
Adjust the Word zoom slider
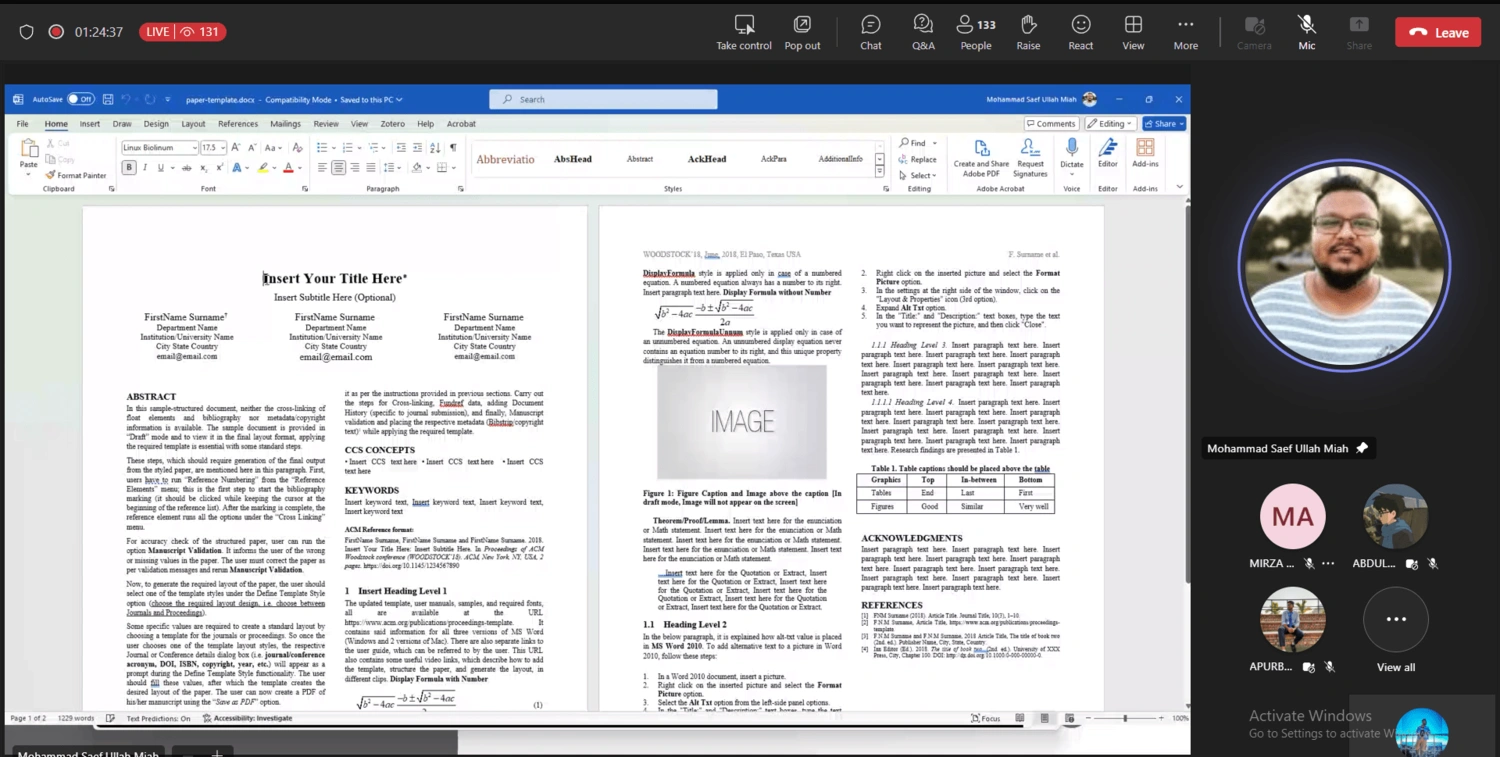pos(1125,718)
